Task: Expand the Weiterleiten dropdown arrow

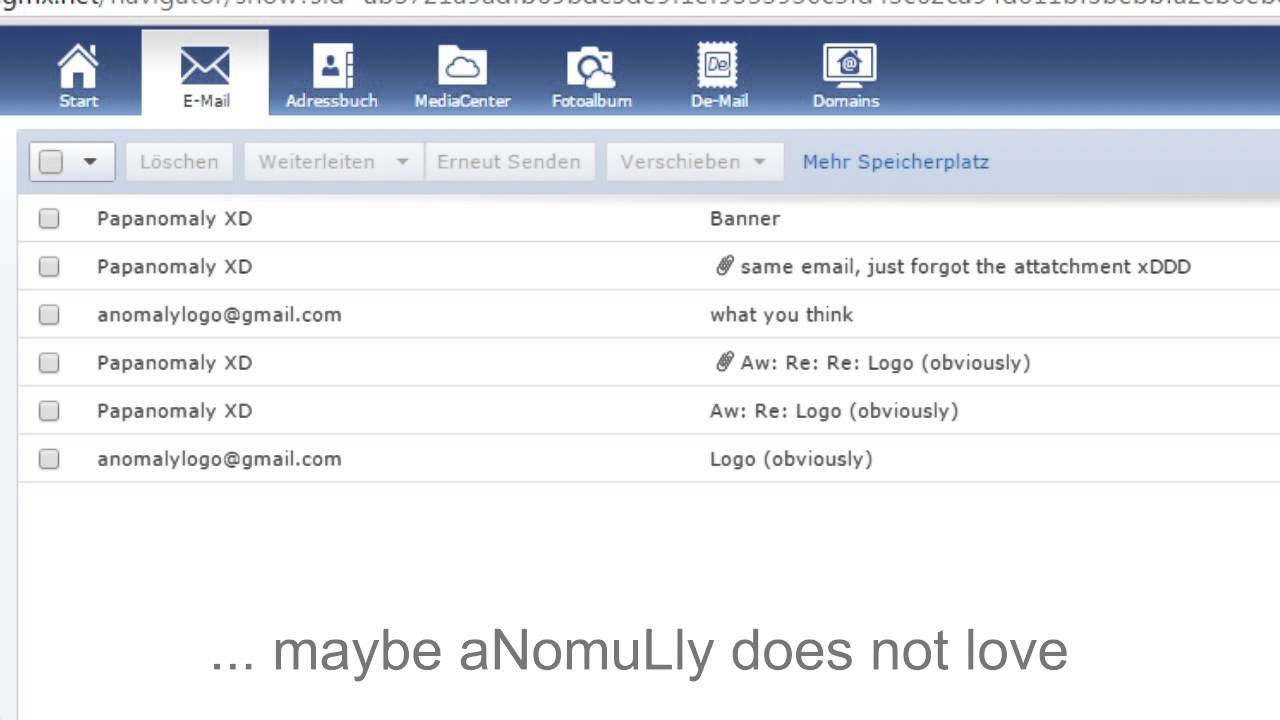Action: pos(402,162)
